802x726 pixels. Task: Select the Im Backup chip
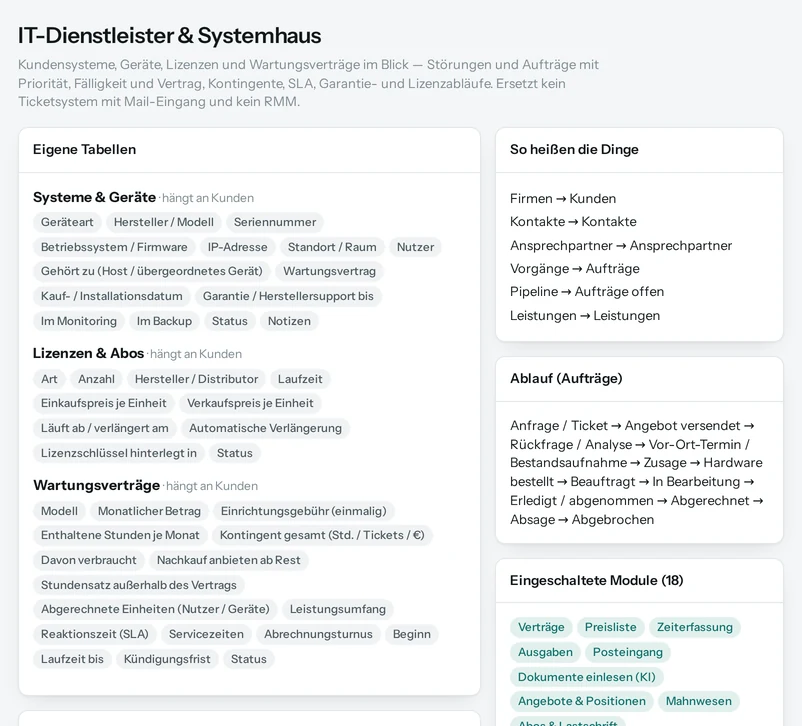pyautogui.click(x=164, y=321)
